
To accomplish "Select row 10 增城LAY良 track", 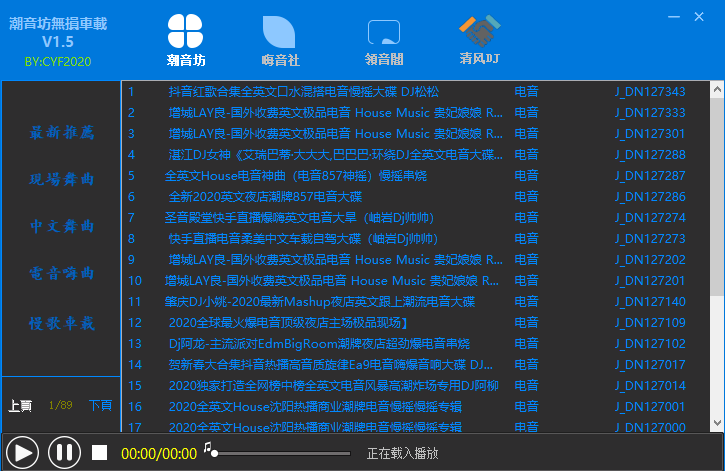I will (x=332, y=281).
